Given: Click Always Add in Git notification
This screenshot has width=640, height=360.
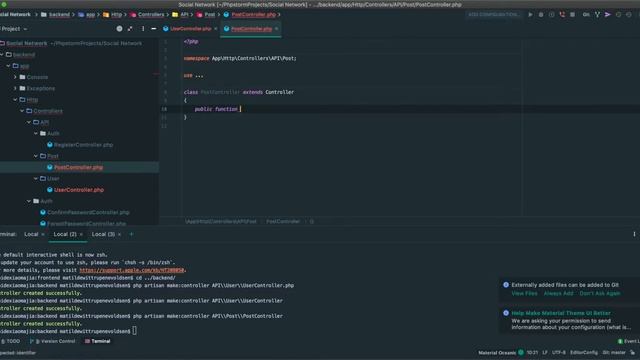Looking at the screenshot, I should 558,293.
